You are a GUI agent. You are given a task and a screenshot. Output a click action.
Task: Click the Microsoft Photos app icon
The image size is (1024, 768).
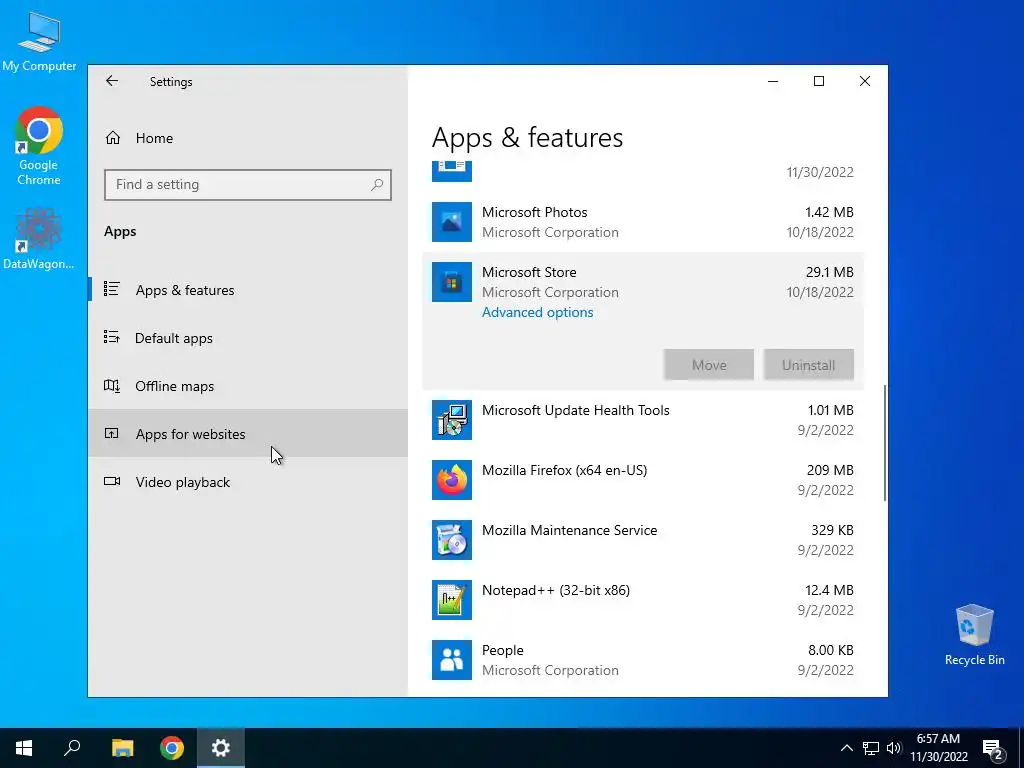click(452, 222)
